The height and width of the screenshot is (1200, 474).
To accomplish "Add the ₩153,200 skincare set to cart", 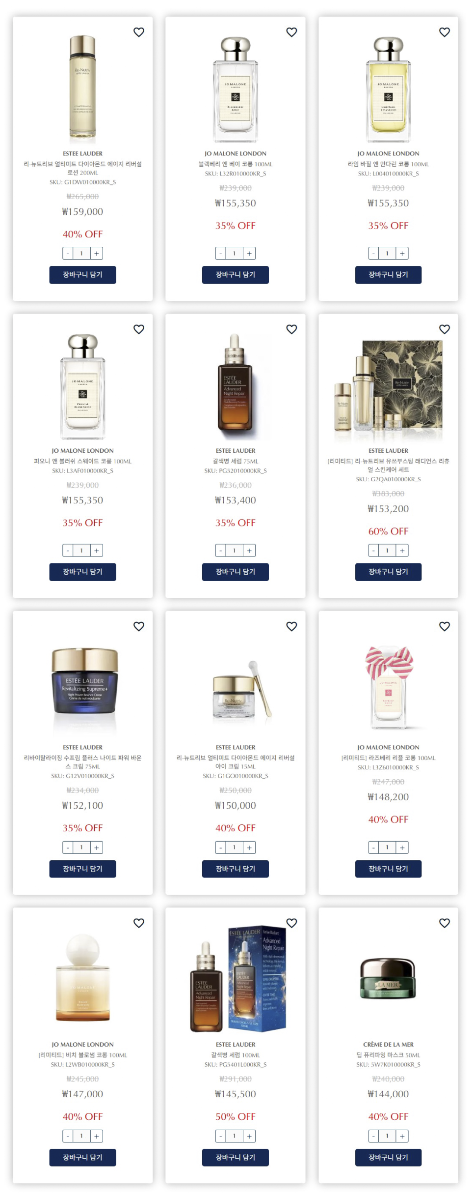I will 388,572.
